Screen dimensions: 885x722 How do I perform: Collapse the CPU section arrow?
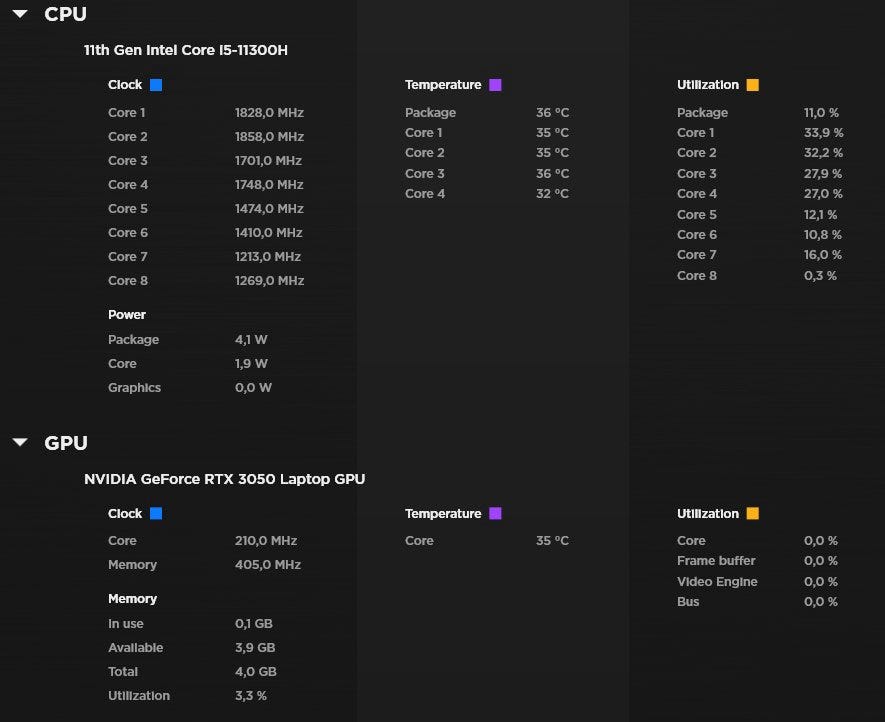(x=20, y=14)
